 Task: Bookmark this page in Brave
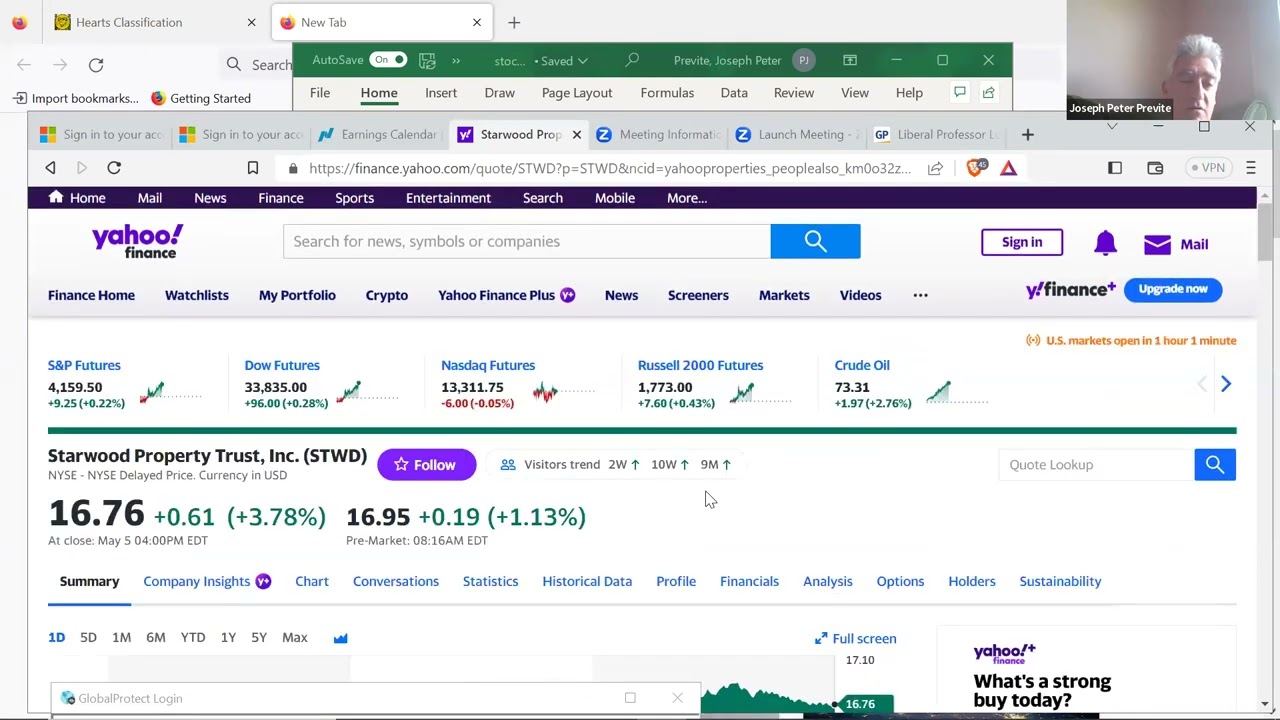pos(253,168)
